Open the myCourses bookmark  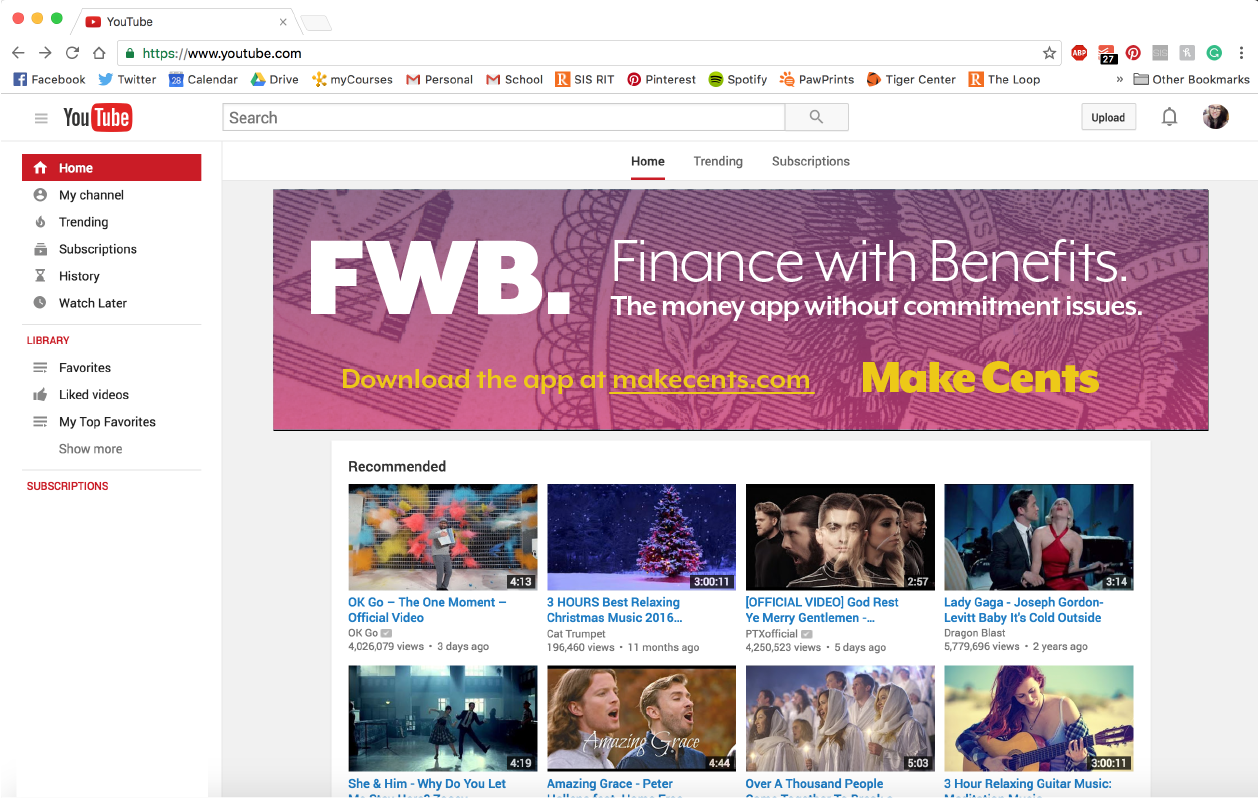tap(352, 79)
